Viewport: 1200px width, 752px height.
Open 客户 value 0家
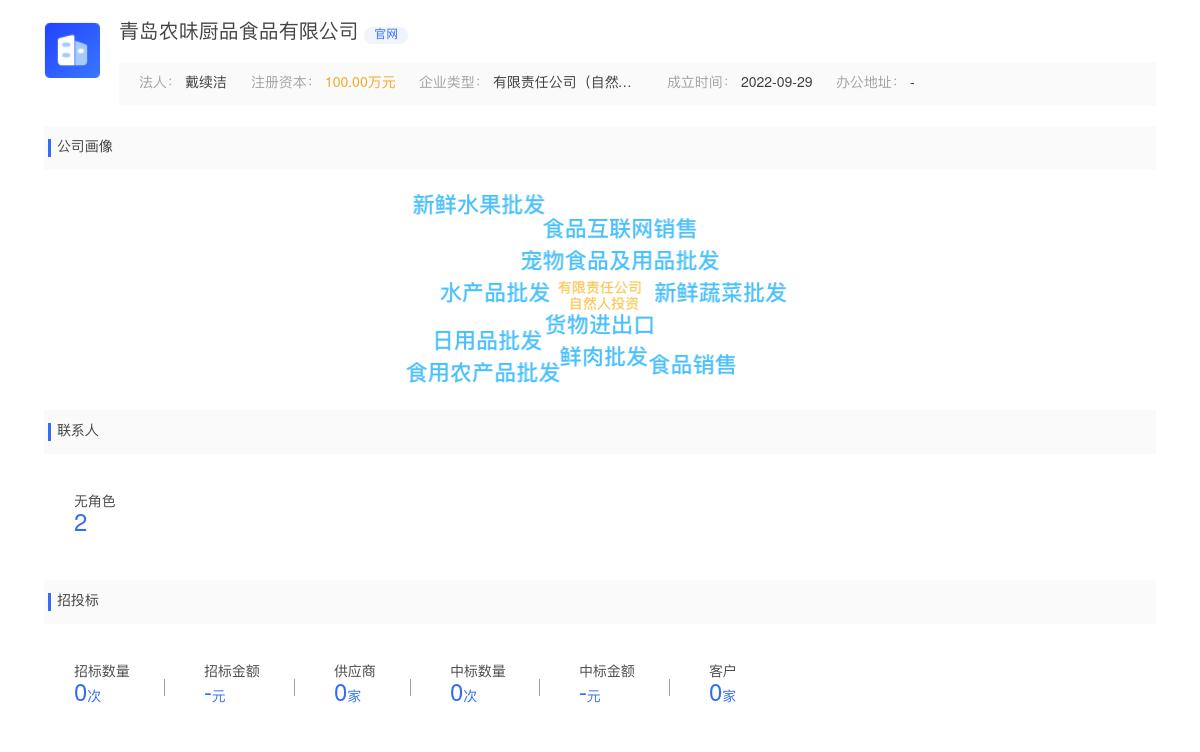722,693
